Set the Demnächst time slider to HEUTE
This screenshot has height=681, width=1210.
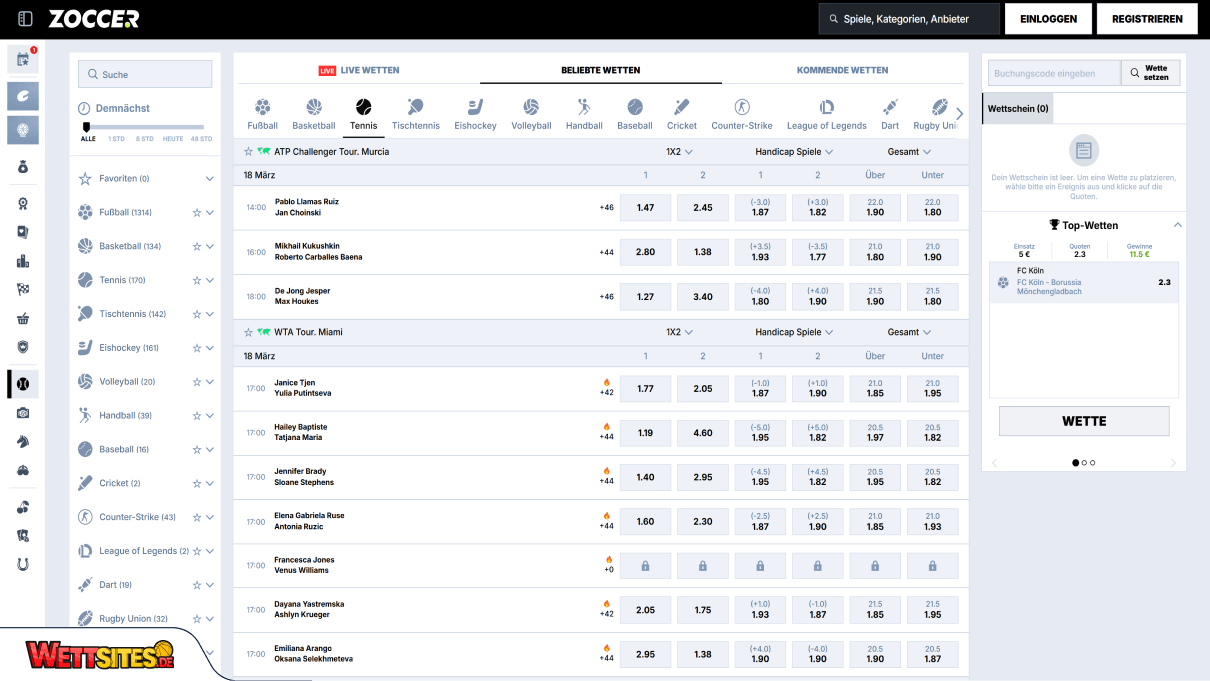pyautogui.click(x=173, y=128)
